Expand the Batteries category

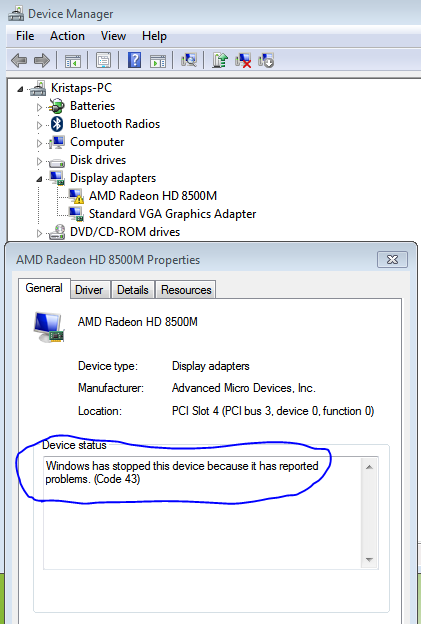[x=39, y=107]
